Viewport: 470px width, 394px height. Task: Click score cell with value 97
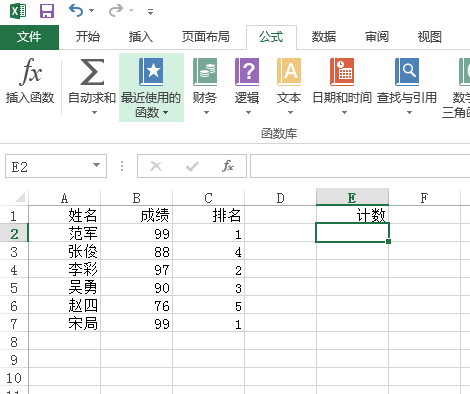(136, 269)
